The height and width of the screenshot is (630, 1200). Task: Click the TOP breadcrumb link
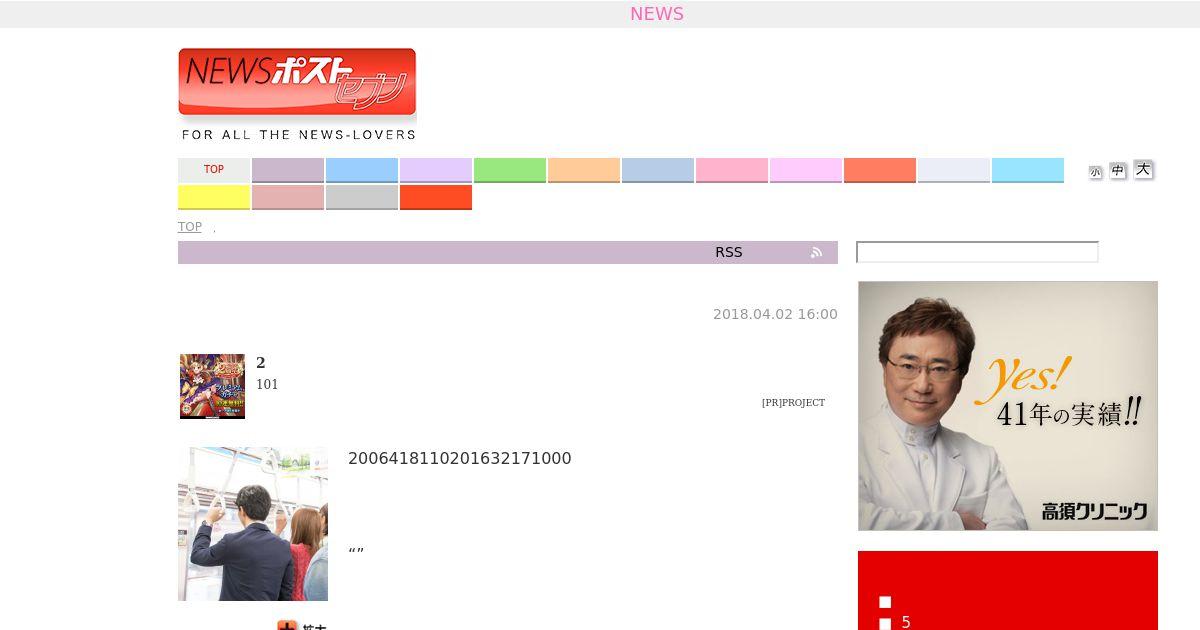coord(190,227)
